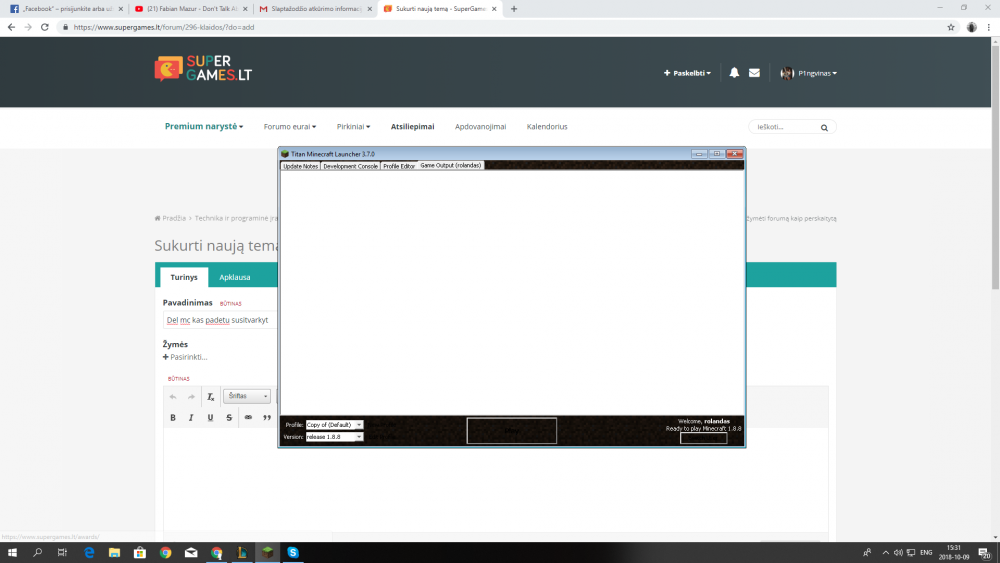Switch to the Facebook browser tab
The image size is (1000, 563).
click(x=64, y=9)
